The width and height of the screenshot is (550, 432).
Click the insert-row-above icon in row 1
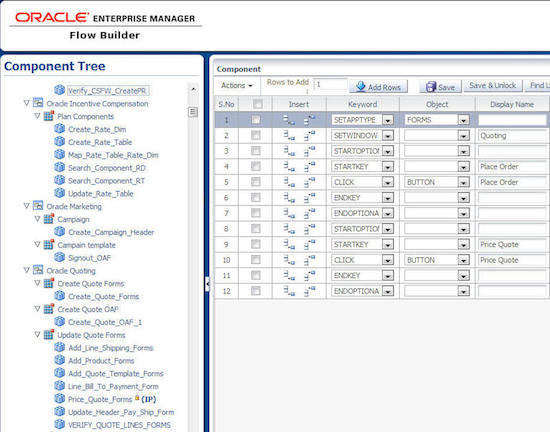310,120
